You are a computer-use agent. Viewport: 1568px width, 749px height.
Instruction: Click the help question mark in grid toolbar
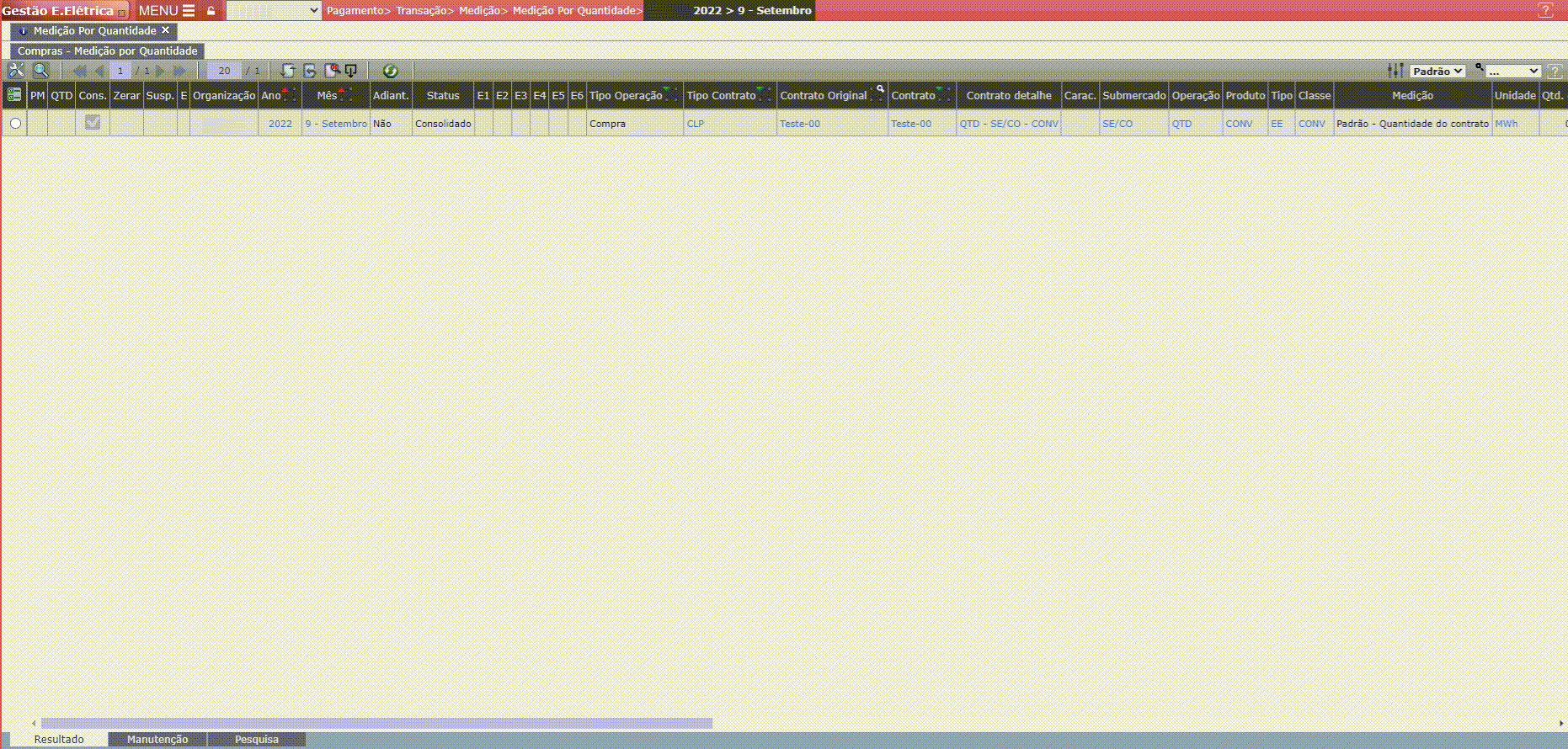1555,71
